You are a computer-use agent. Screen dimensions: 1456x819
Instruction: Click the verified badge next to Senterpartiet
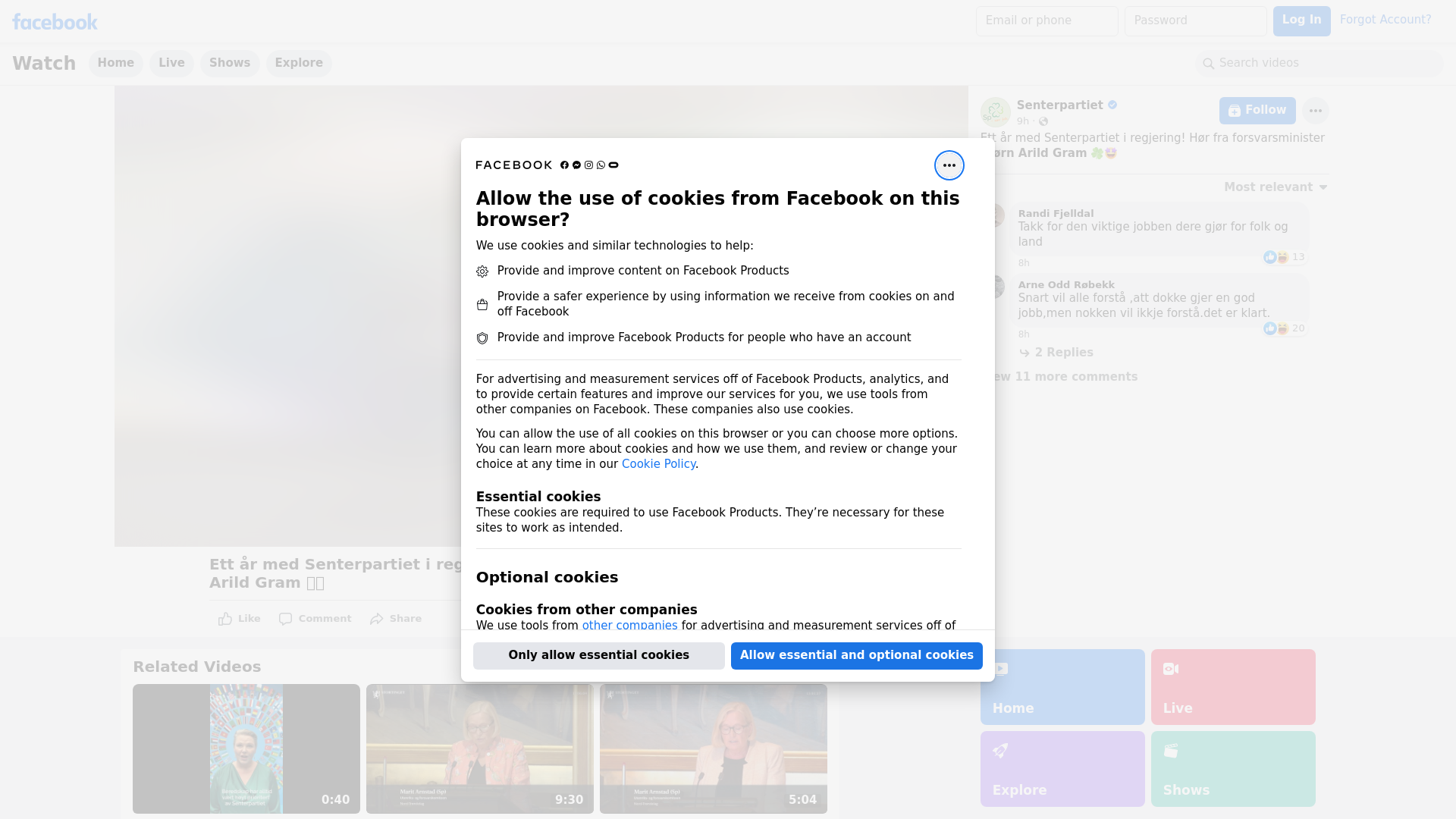(x=1112, y=105)
